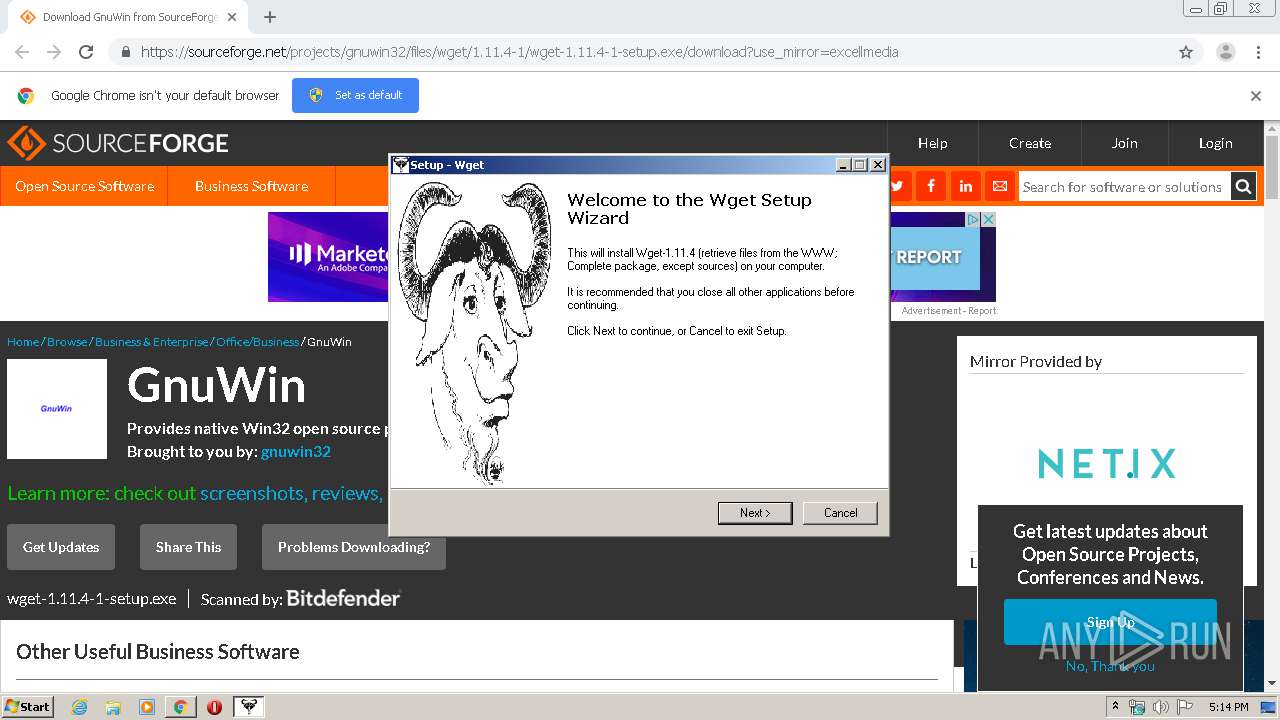Open the network tray icon
Viewport: 1280px width, 720px height.
[1138, 707]
